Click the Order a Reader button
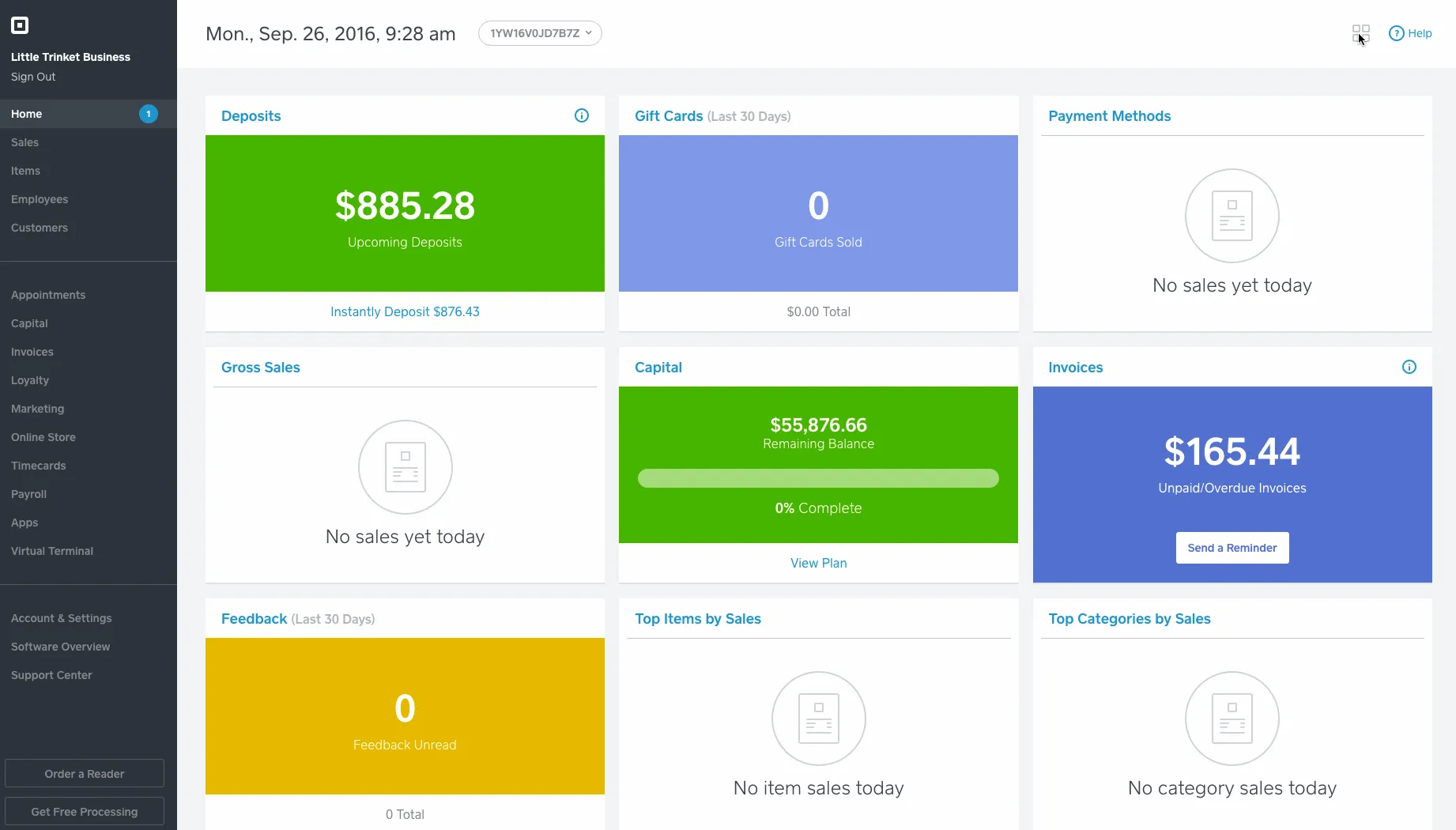This screenshot has height=830, width=1456. tap(85, 774)
